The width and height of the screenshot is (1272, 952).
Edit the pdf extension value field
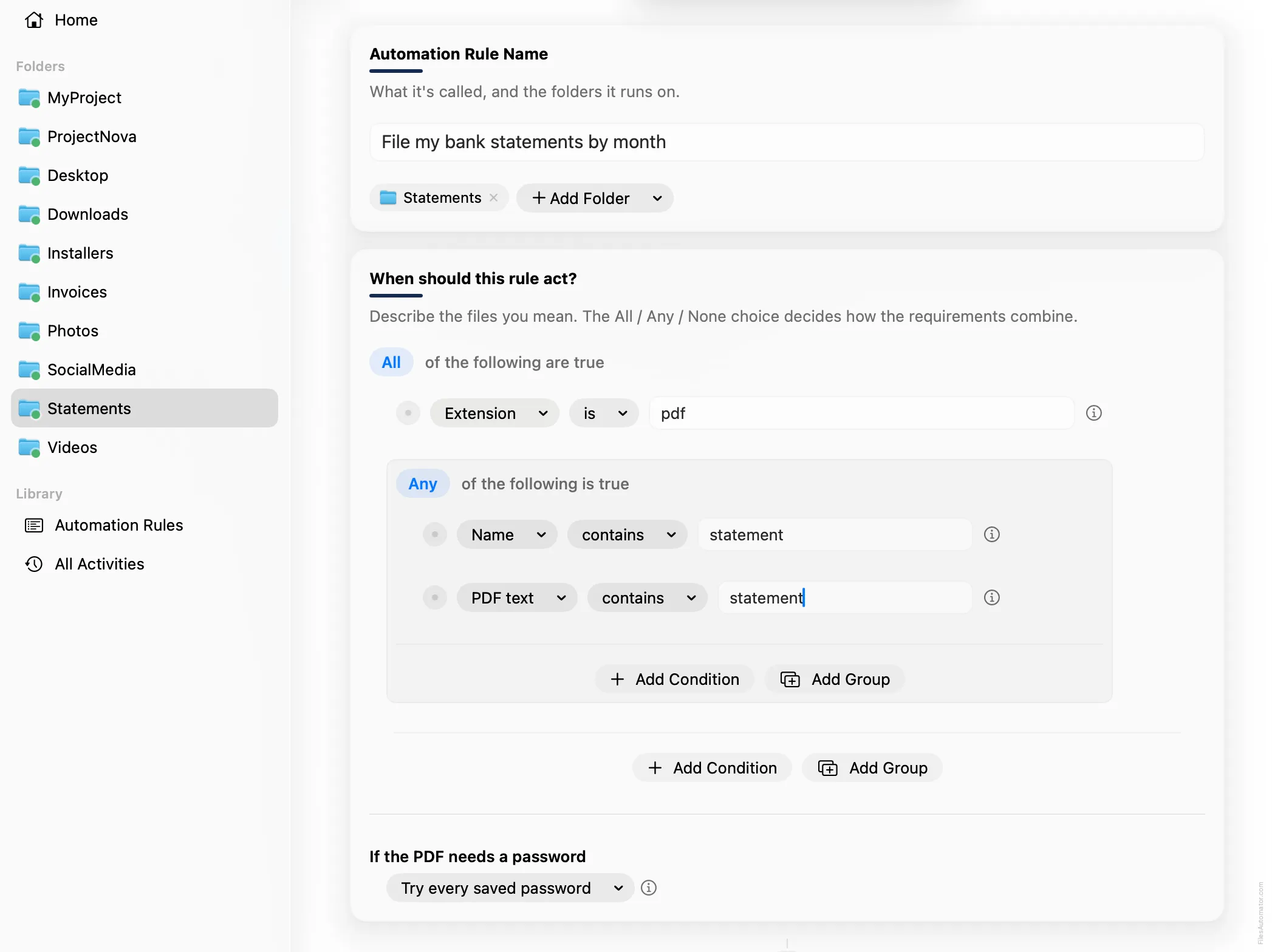[x=861, y=413]
